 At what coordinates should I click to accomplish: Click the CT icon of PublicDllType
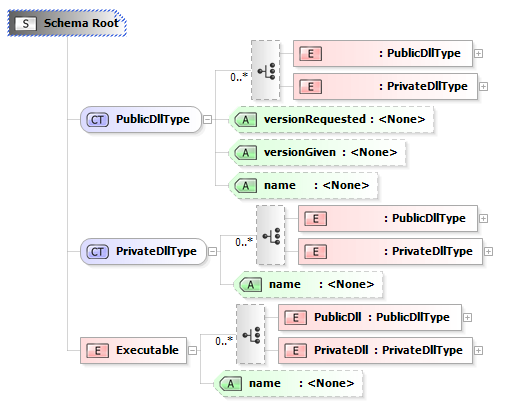[x=97, y=120]
